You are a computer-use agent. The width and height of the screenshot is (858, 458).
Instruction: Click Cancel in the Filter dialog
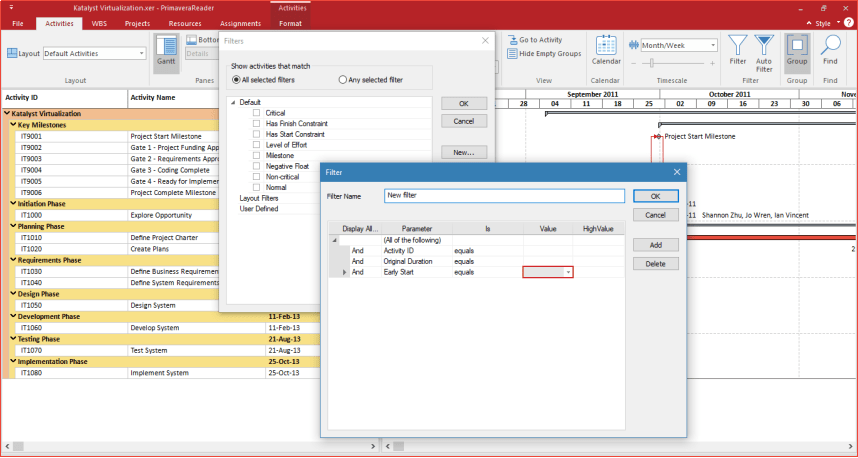656,215
